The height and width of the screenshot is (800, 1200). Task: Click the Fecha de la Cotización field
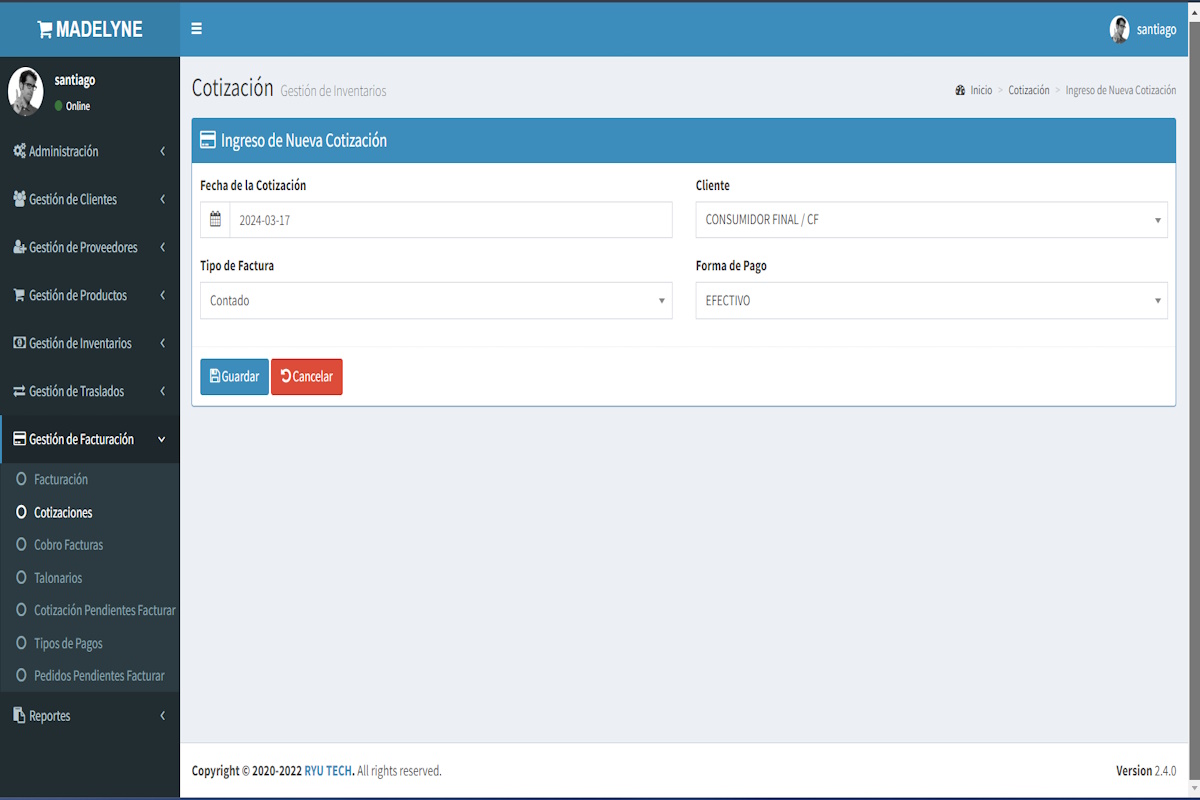point(450,220)
